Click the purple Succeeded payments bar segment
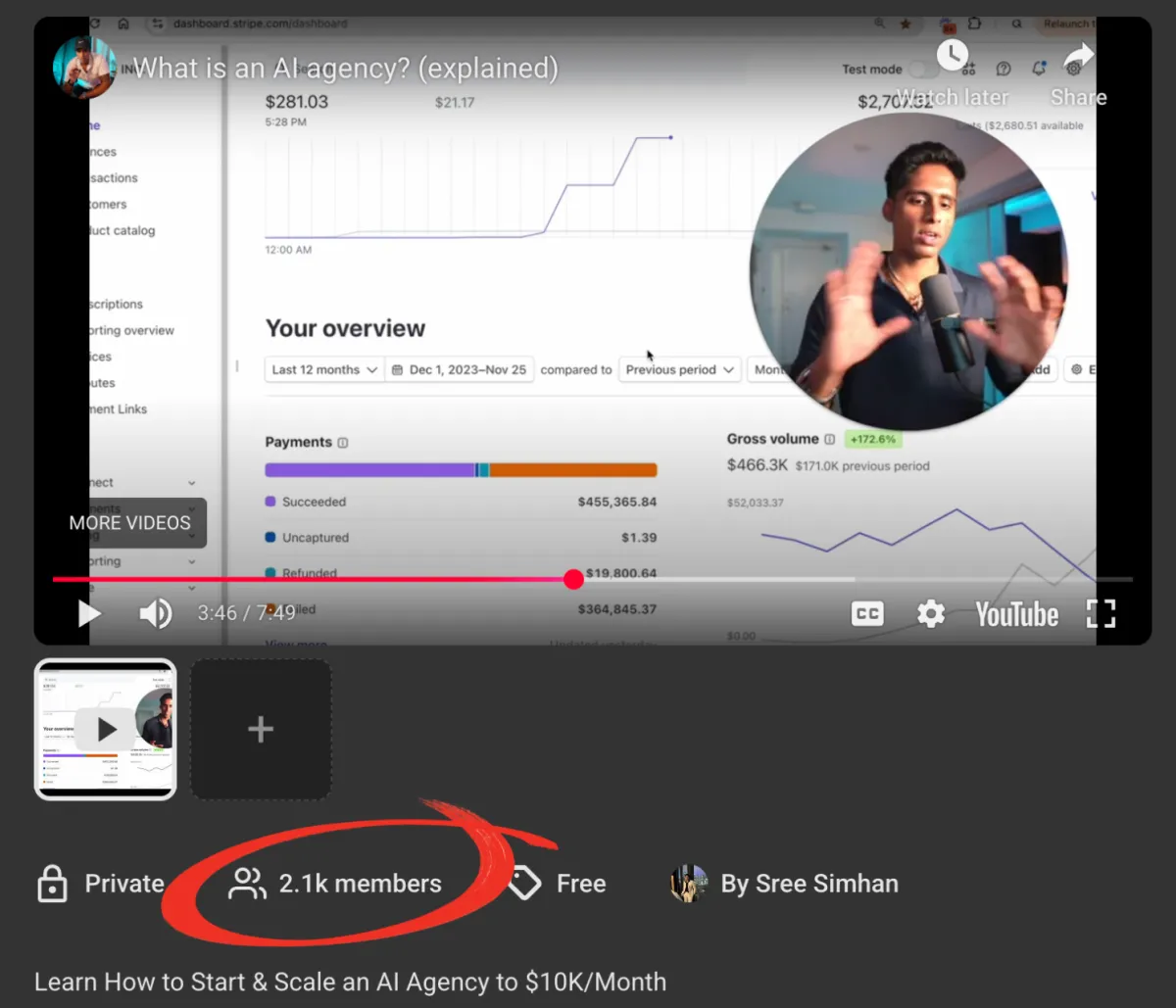This screenshot has height=1008, width=1176. pos(369,470)
